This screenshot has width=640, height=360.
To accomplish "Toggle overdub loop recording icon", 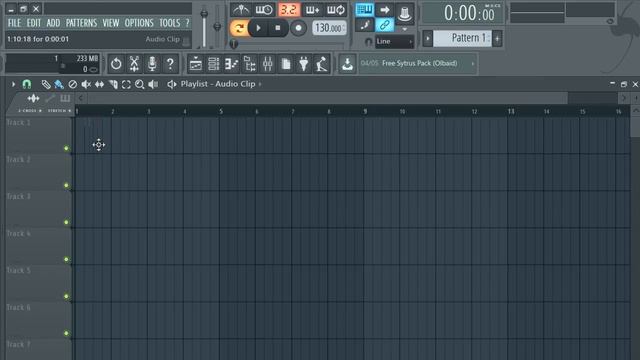I will click(x=336, y=9).
